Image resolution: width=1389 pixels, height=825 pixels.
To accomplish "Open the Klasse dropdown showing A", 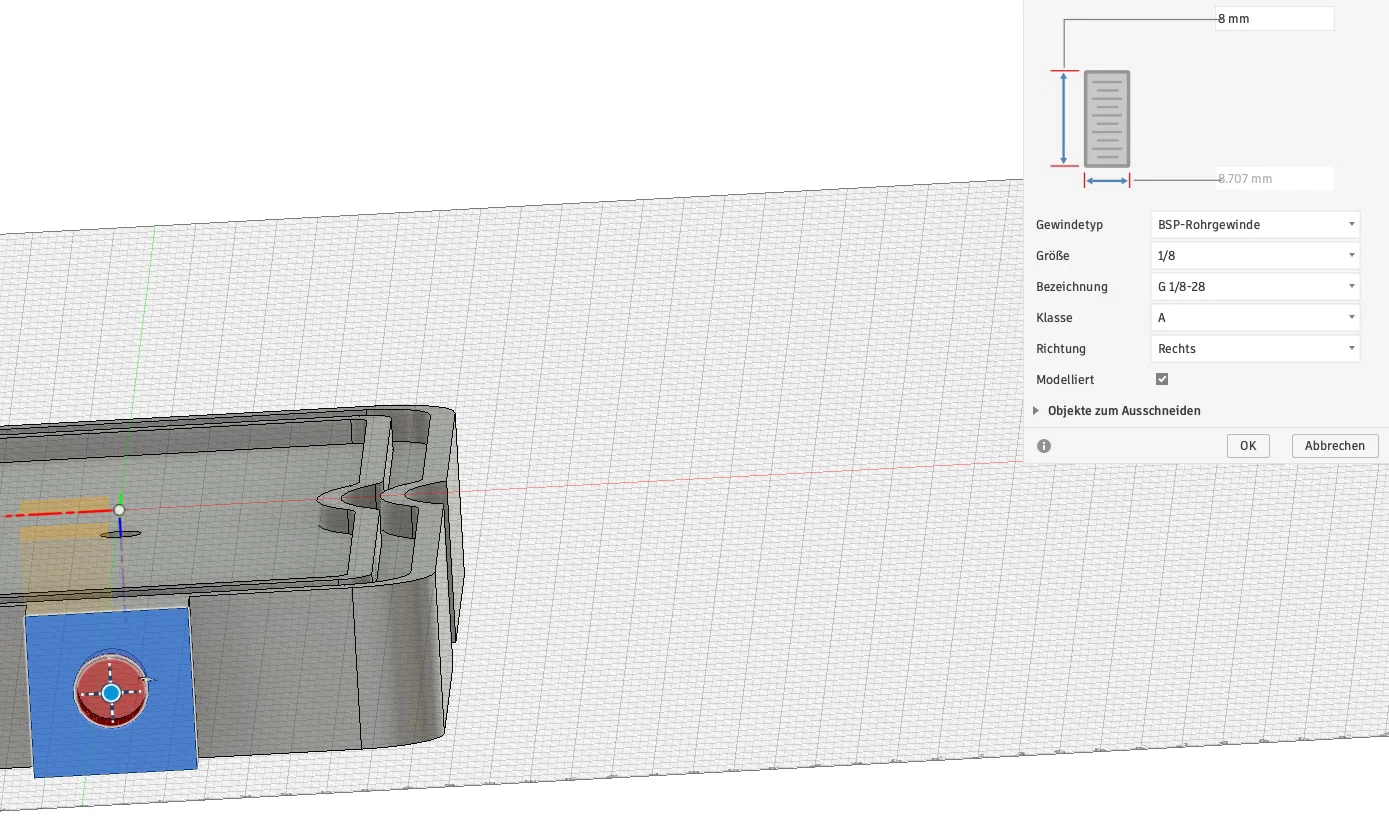I will click(x=1255, y=318).
